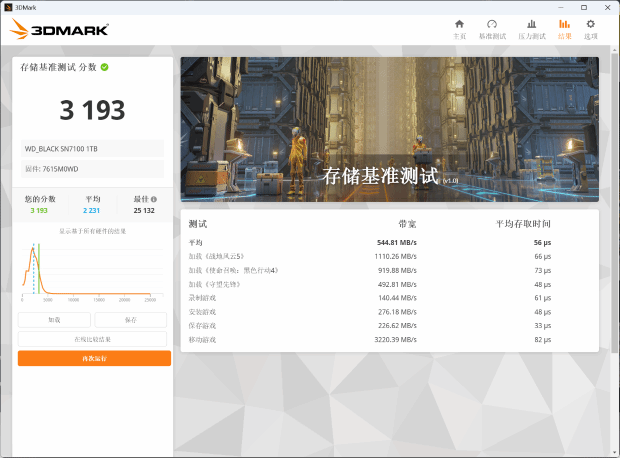
Task: Click the 加载《使命召唤：黑色行动4》 row label
Action: [x=234, y=271]
